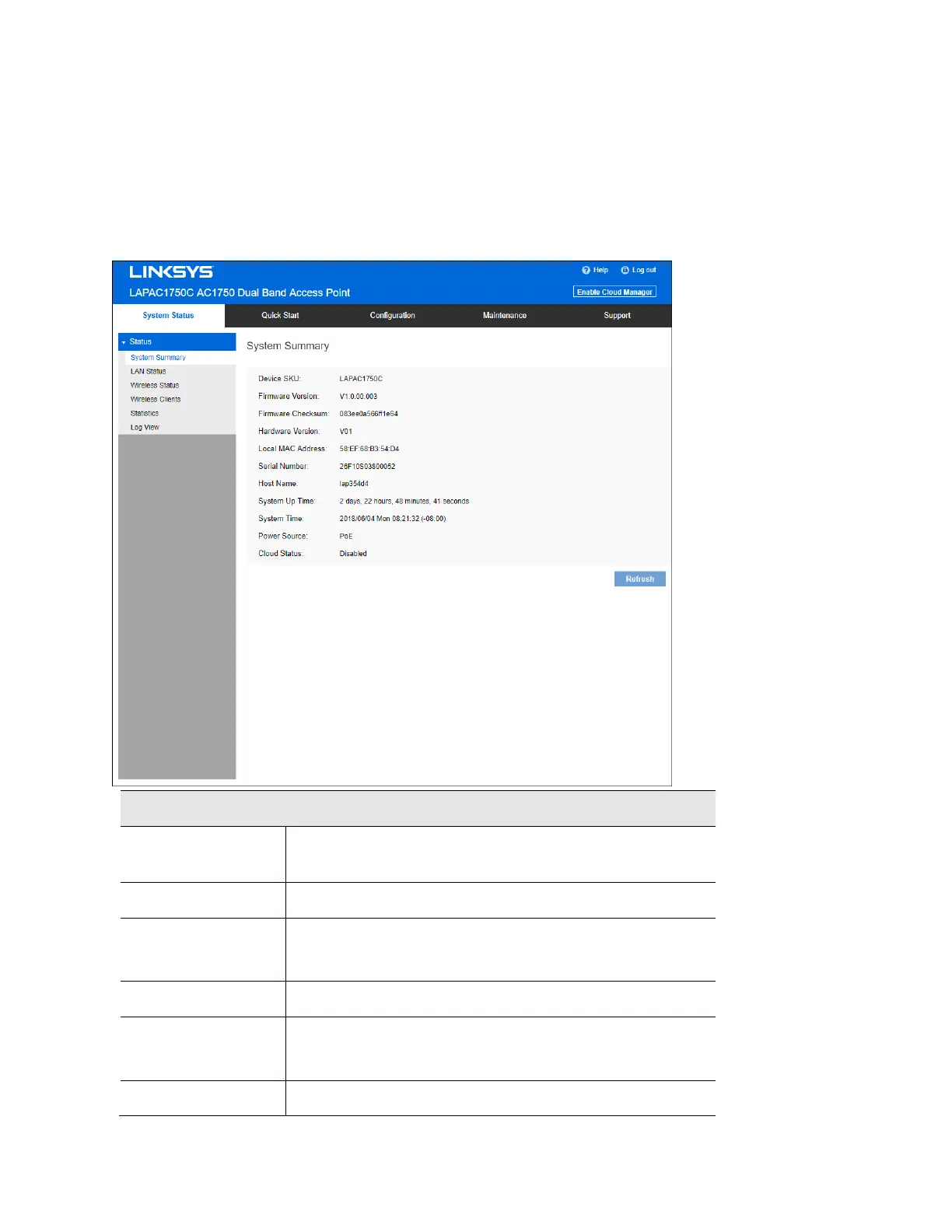The width and height of the screenshot is (952, 1232).
Task: Click the Firmware Checksum label
Action: pos(294,414)
